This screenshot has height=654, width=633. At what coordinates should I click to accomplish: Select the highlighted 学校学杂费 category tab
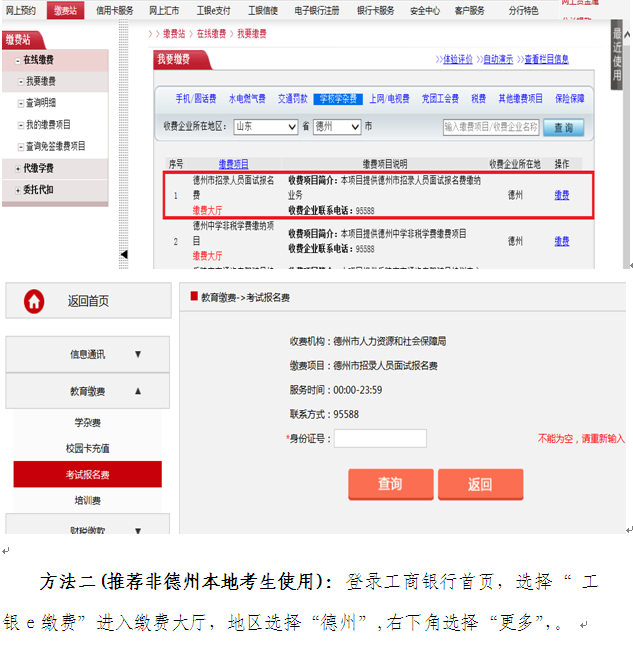338,99
